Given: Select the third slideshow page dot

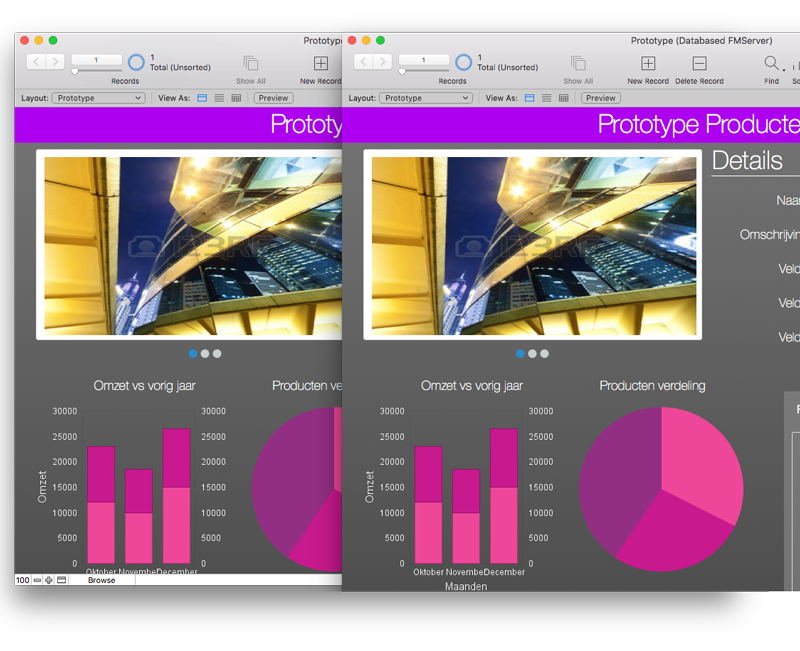Looking at the screenshot, I should point(545,353).
